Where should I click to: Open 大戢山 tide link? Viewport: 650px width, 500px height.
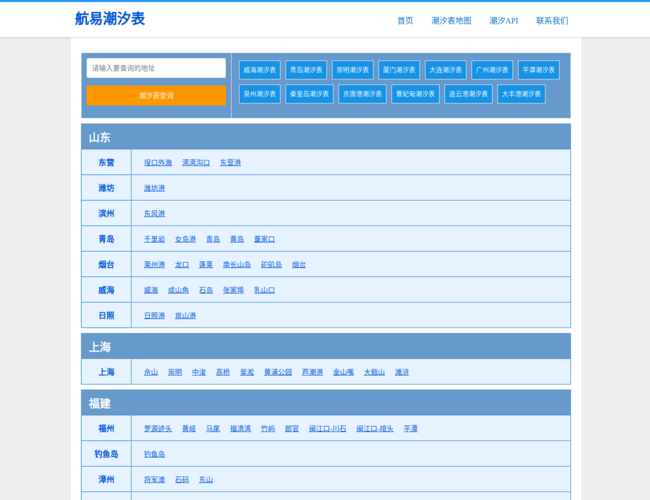coord(374,372)
